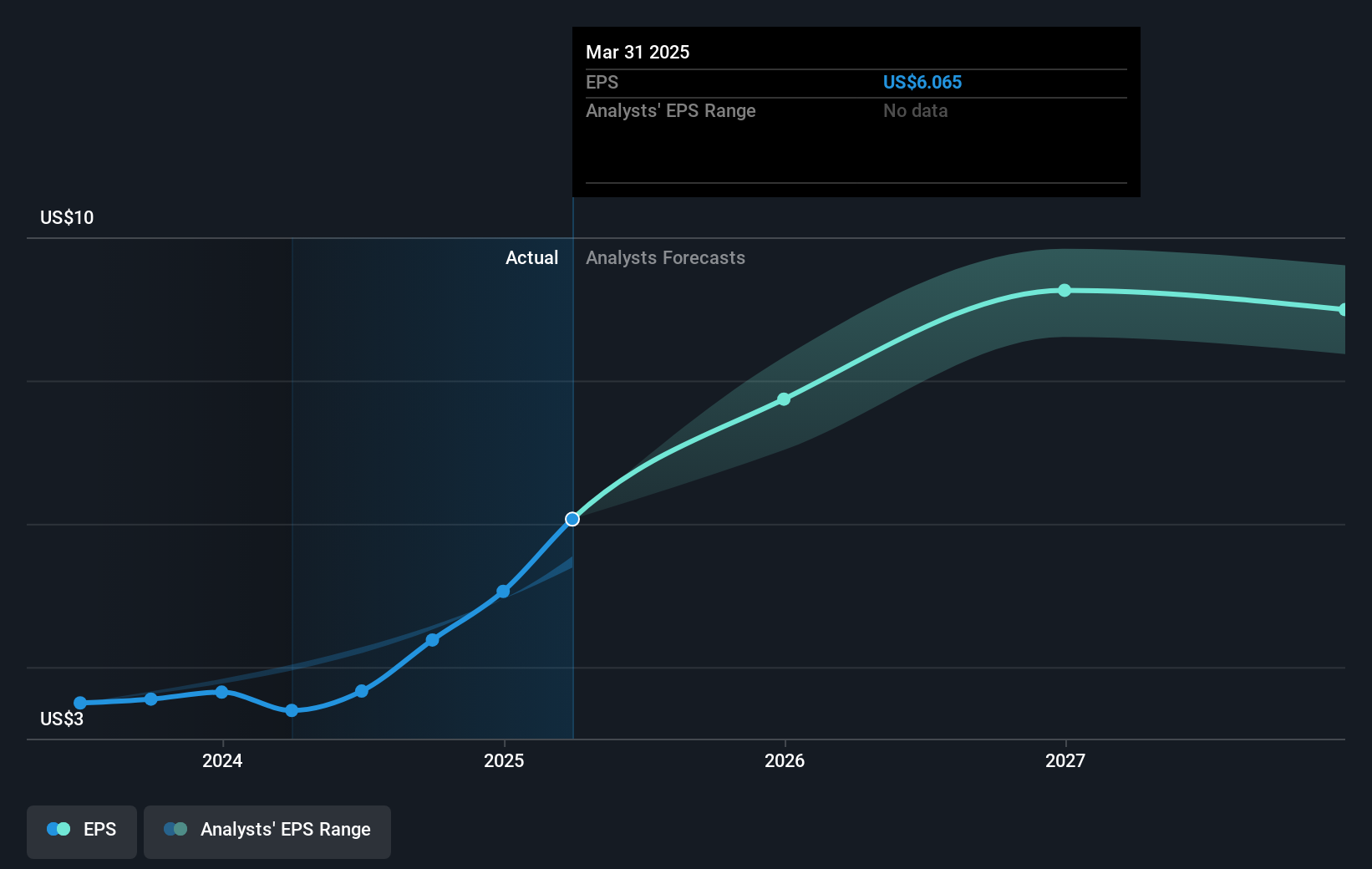Click the 'Analysts' EPS Range' tooltip label

coord(670,110)
